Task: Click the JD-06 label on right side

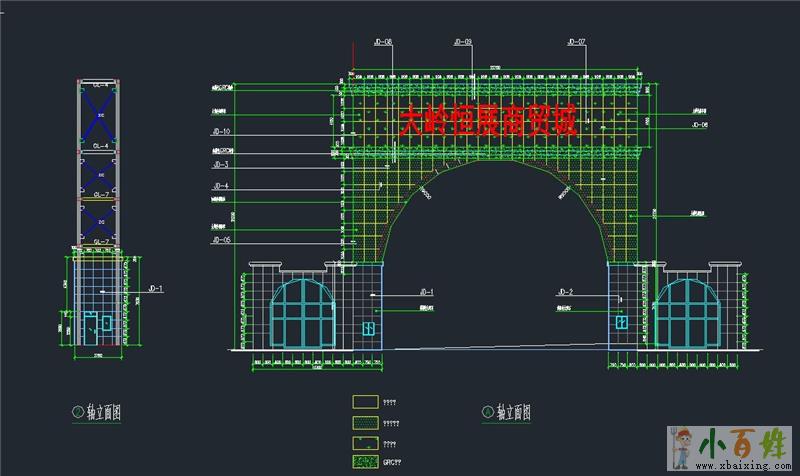Action: click(699, 125)
